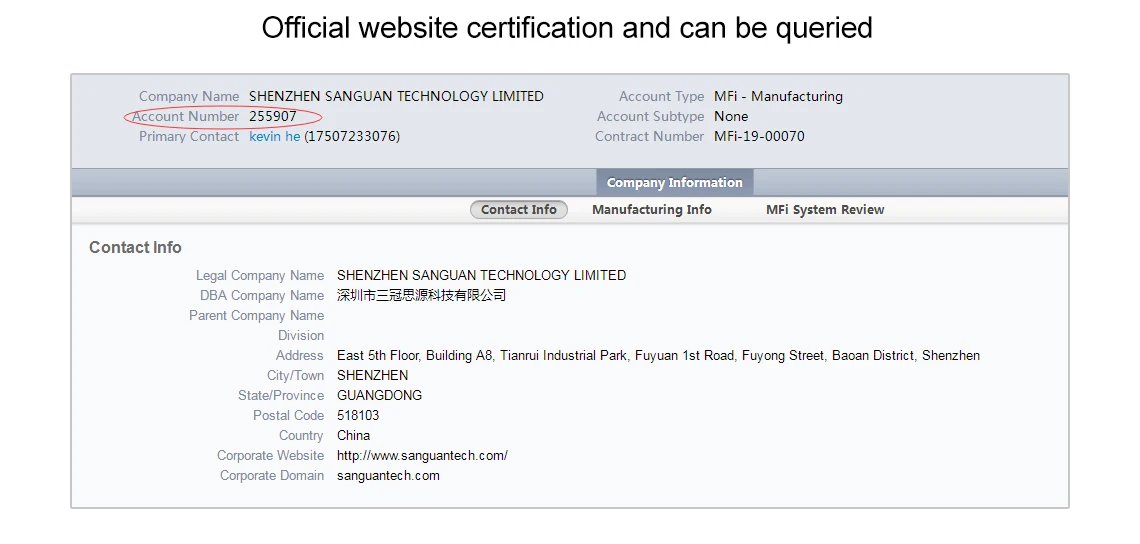
Task: Open the kevin he contact link
Action: [x=275, y=137]
